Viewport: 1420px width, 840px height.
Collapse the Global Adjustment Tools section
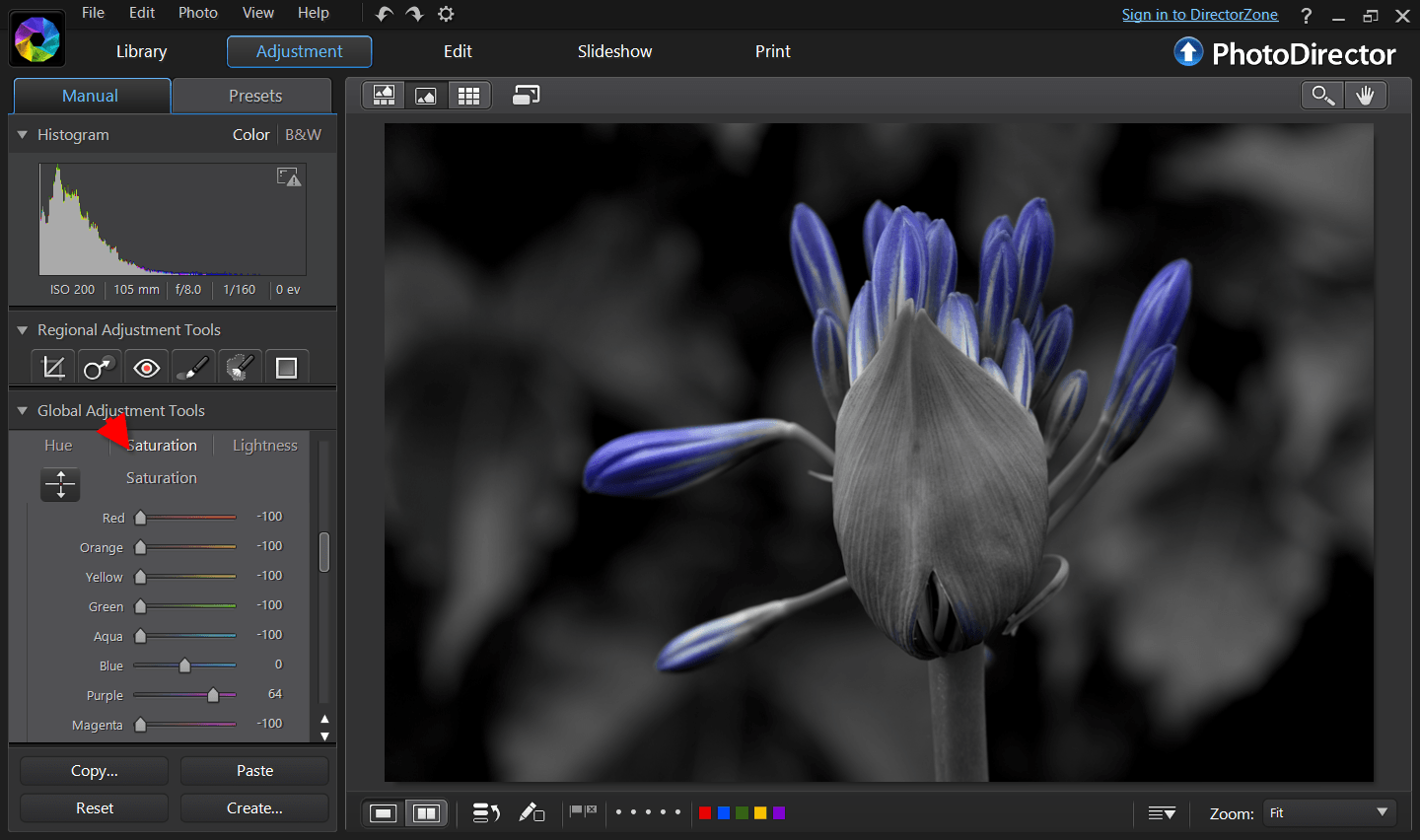point(23,411)
